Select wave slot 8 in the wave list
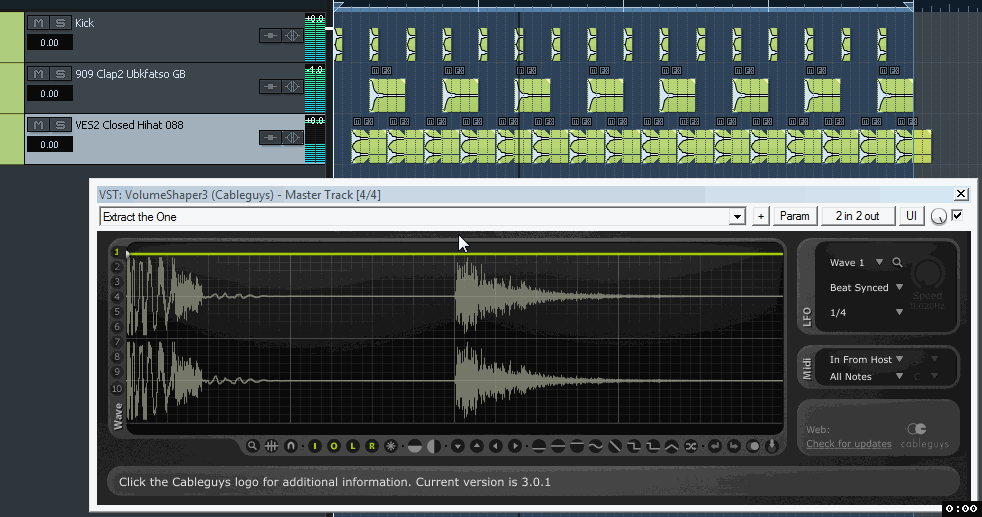This screenshot has height=517, width=982. pyautogui.click(x=116, y=357)
